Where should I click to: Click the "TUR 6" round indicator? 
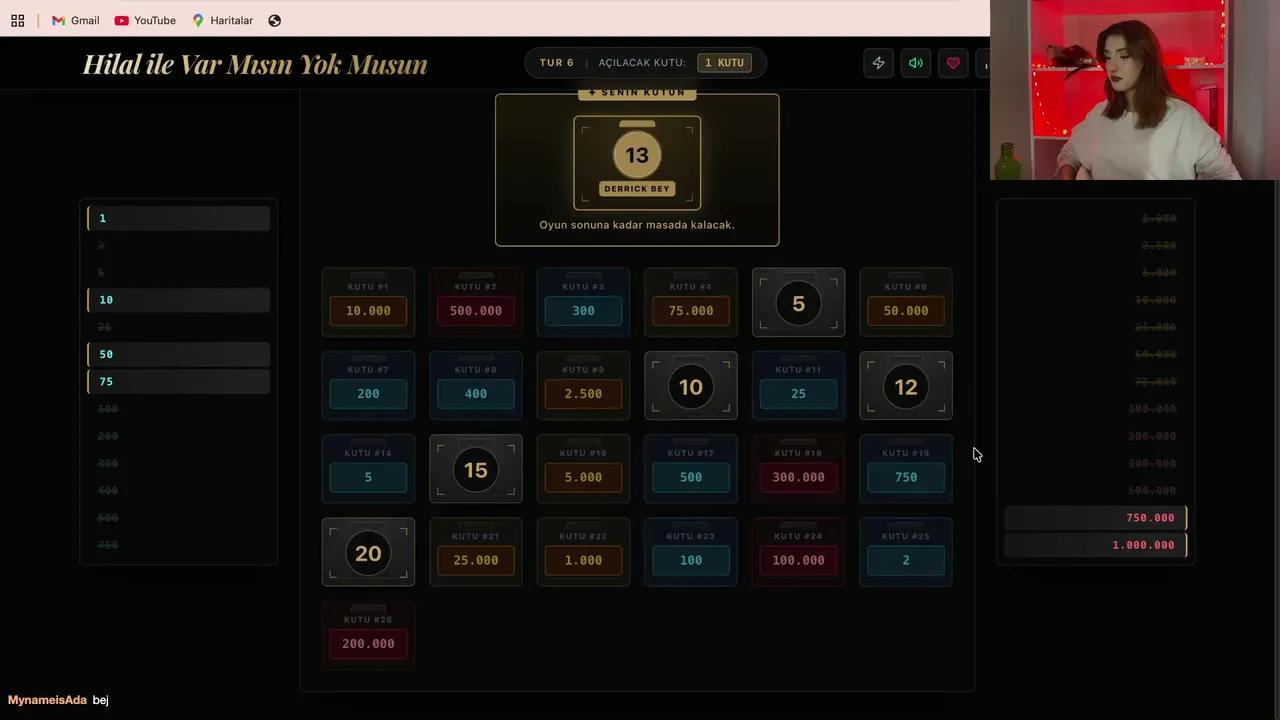[557, 63]
